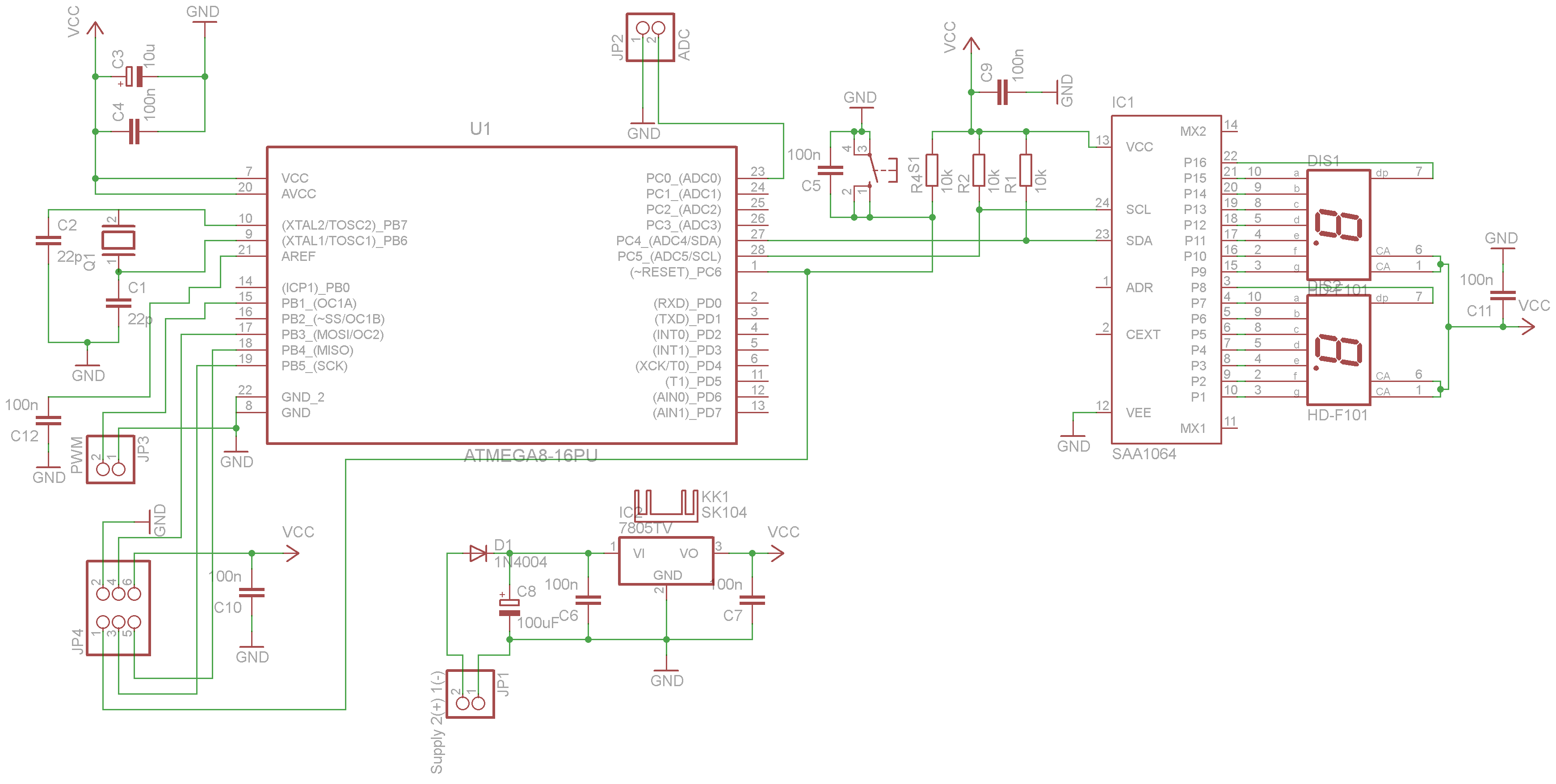Image resolution: width=1556 pixels, height=784 pixels.
Task: Select capacitor C11 near the displays
Action: (x=1503, y=295)
